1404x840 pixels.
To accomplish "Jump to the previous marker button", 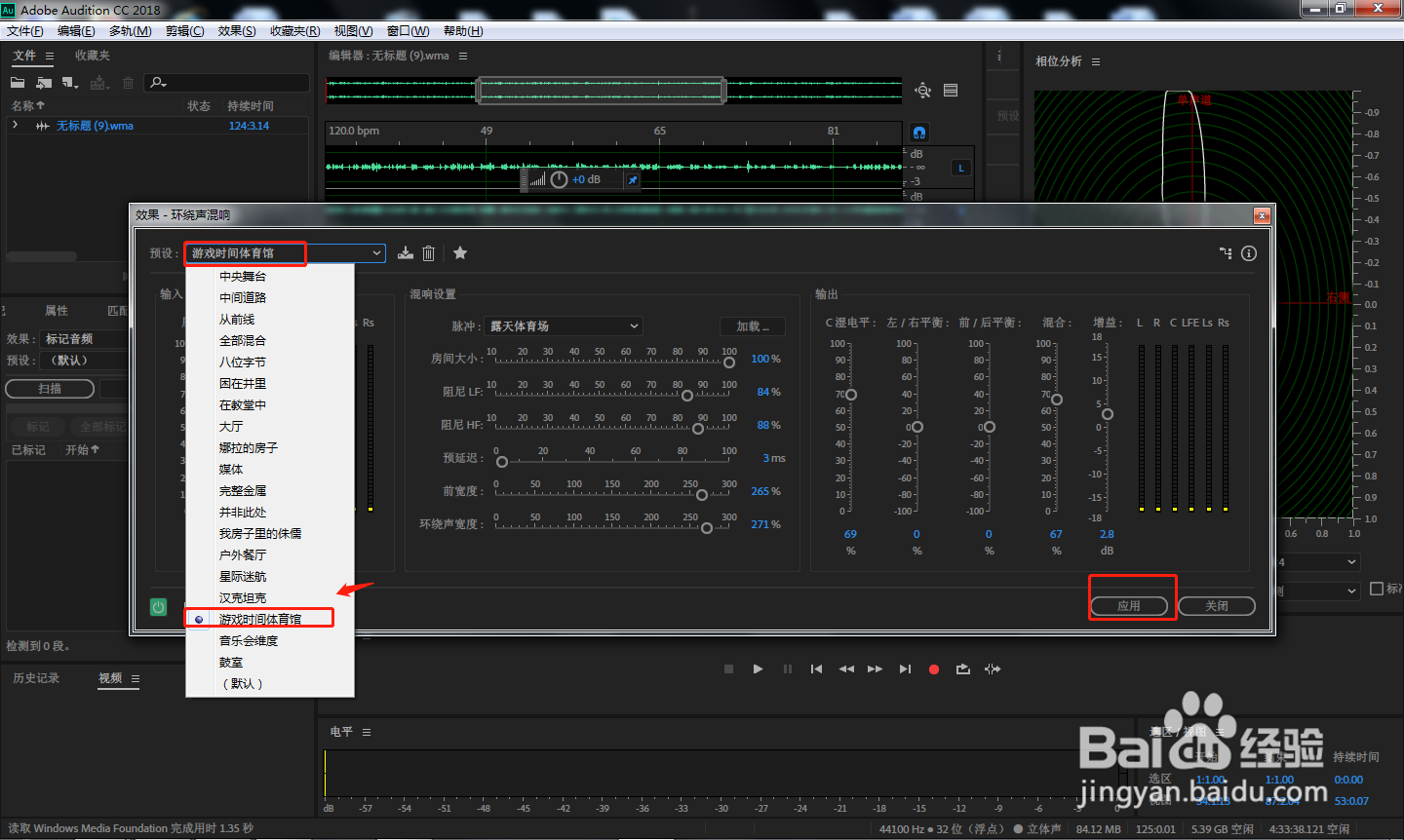I will coord(817,669).
